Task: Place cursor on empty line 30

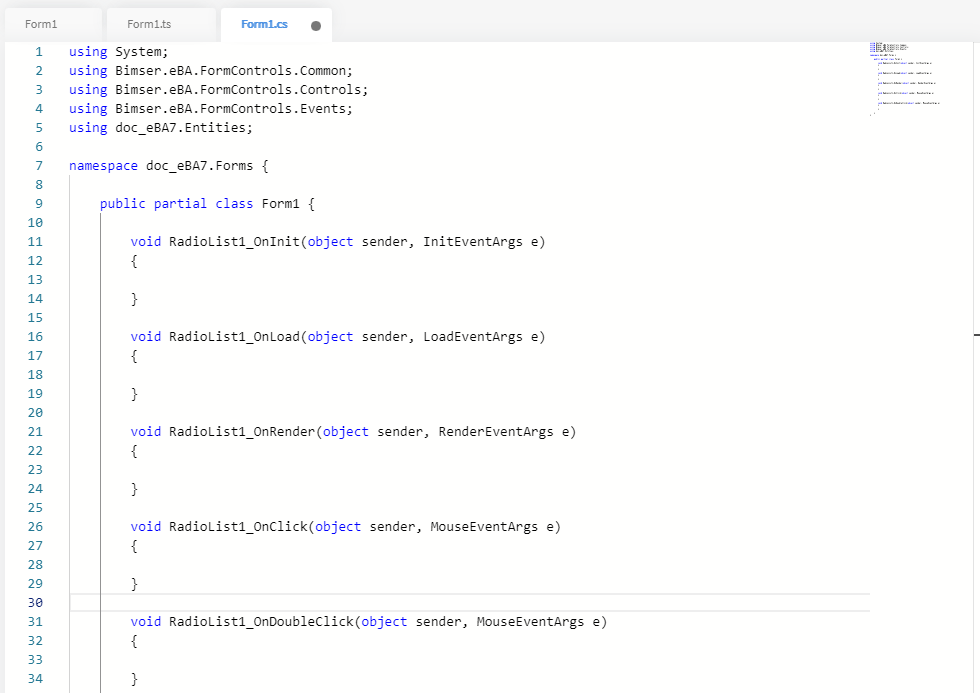Action: pyautogui.click(x=400, y=603)
